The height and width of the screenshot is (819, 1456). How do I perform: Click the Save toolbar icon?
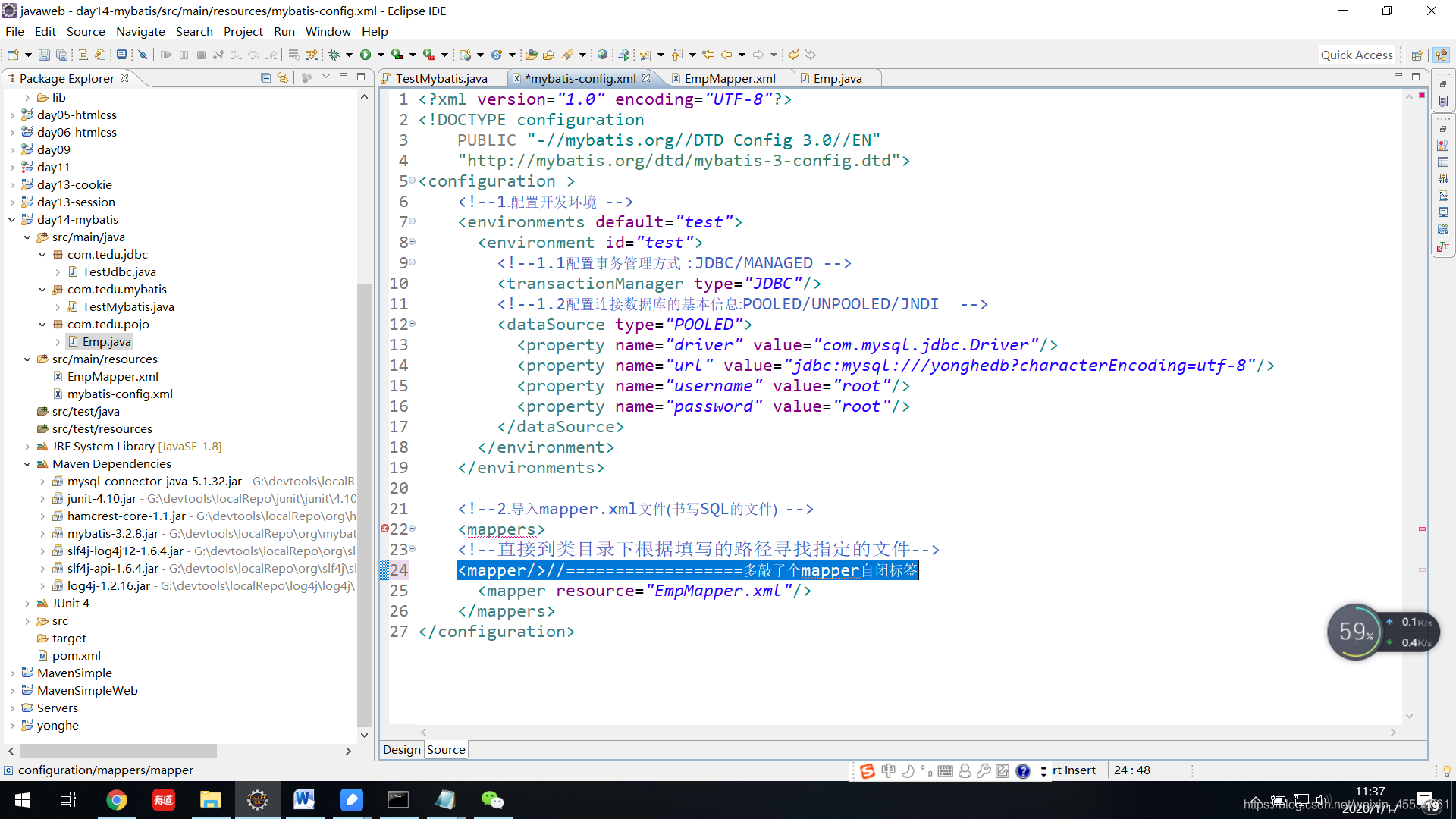(x=44, y=55)
